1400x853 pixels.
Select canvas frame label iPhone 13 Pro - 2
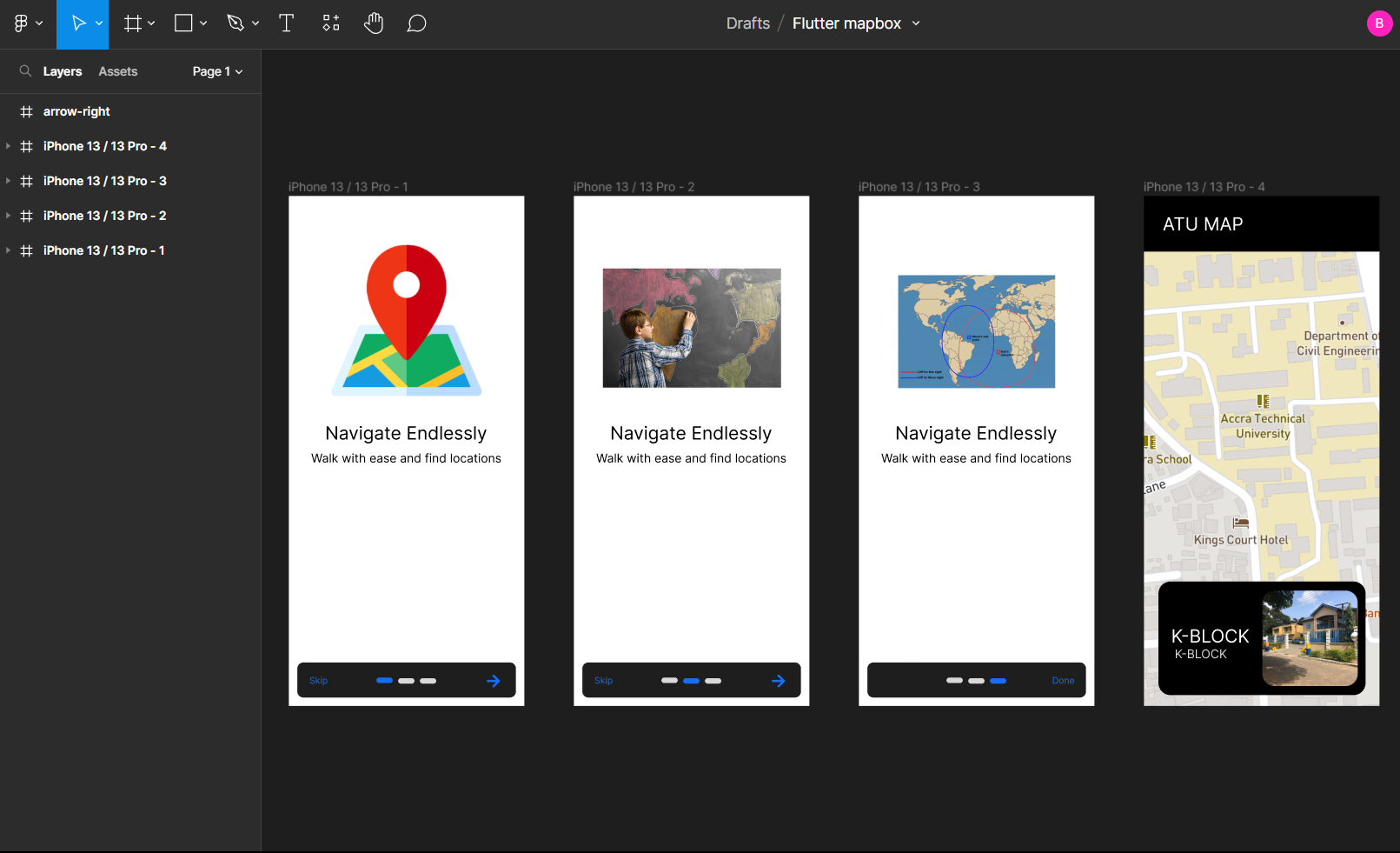pos(634,187)
